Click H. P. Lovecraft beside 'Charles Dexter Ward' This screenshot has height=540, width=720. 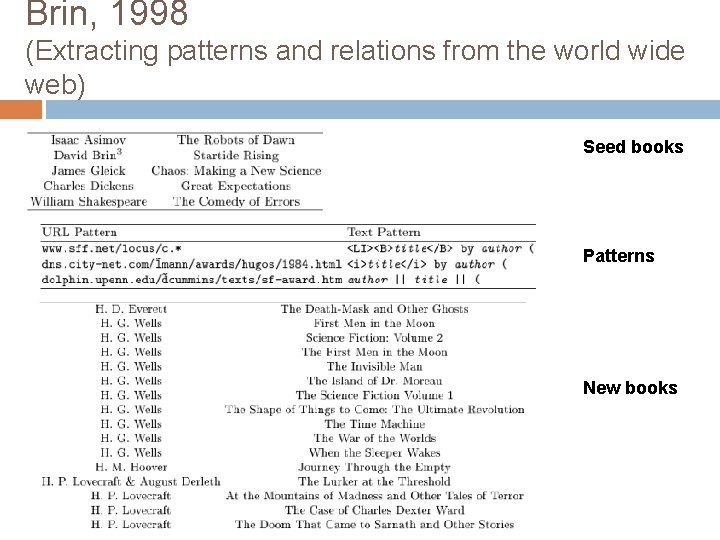(131, 510)
